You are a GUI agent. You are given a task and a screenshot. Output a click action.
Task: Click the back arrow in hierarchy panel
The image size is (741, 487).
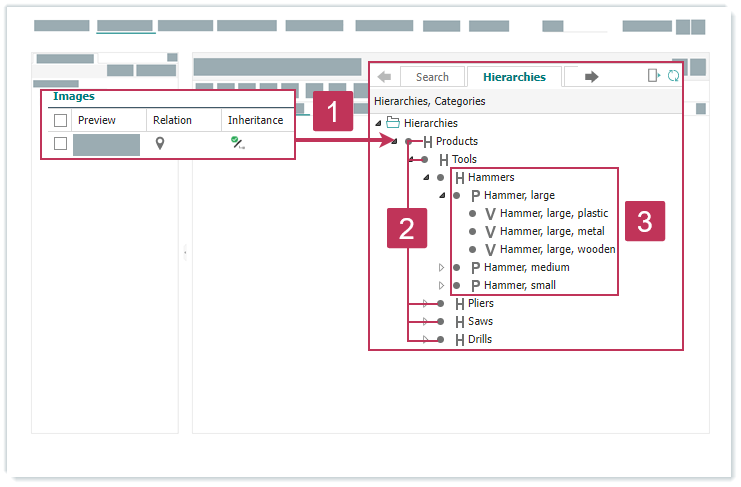[x=384, y=77]
